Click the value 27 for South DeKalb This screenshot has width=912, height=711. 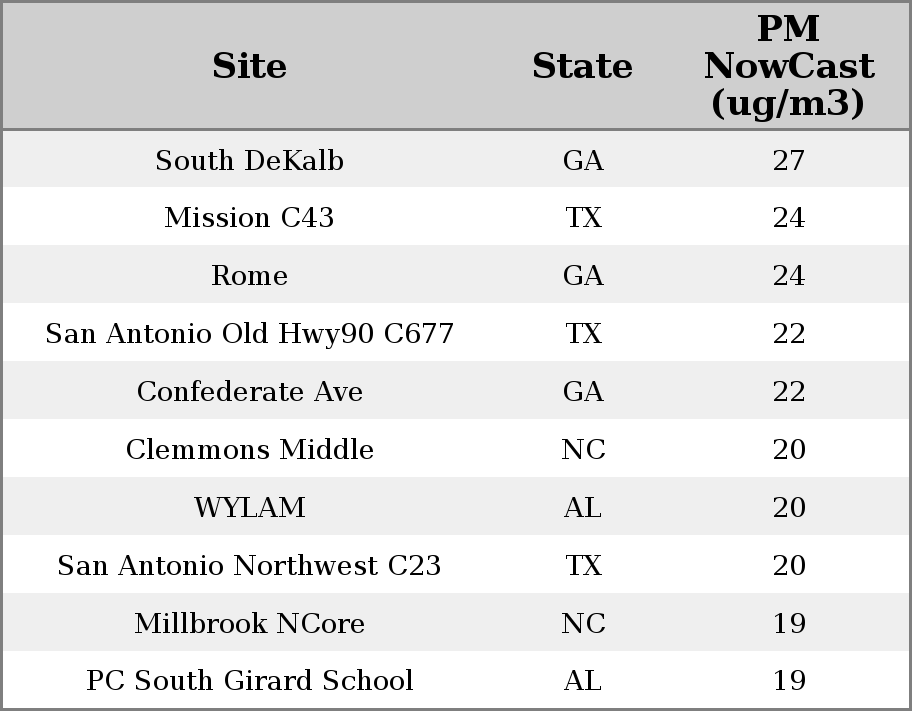[789, 160]
